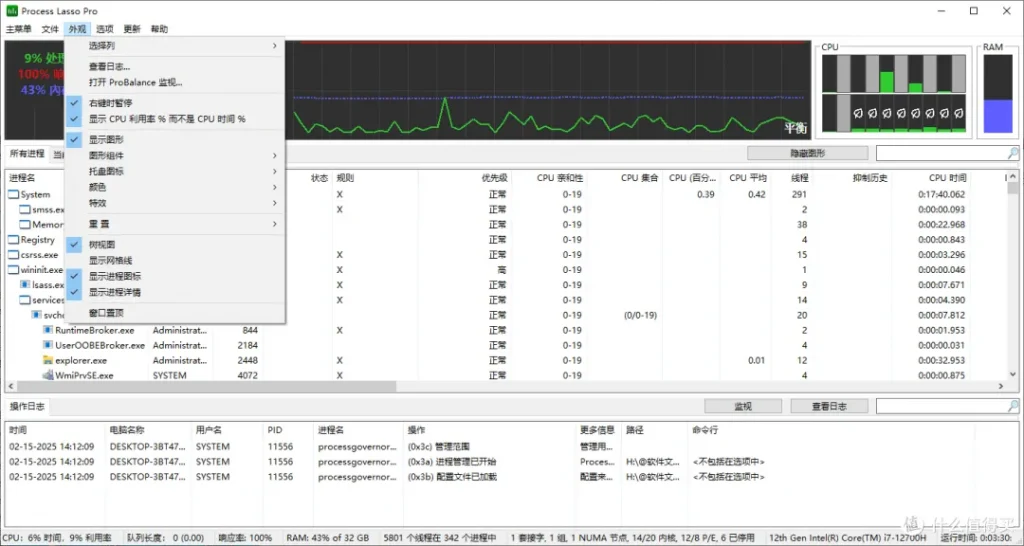Click the search icon in process filter box

coord(1012,153)
